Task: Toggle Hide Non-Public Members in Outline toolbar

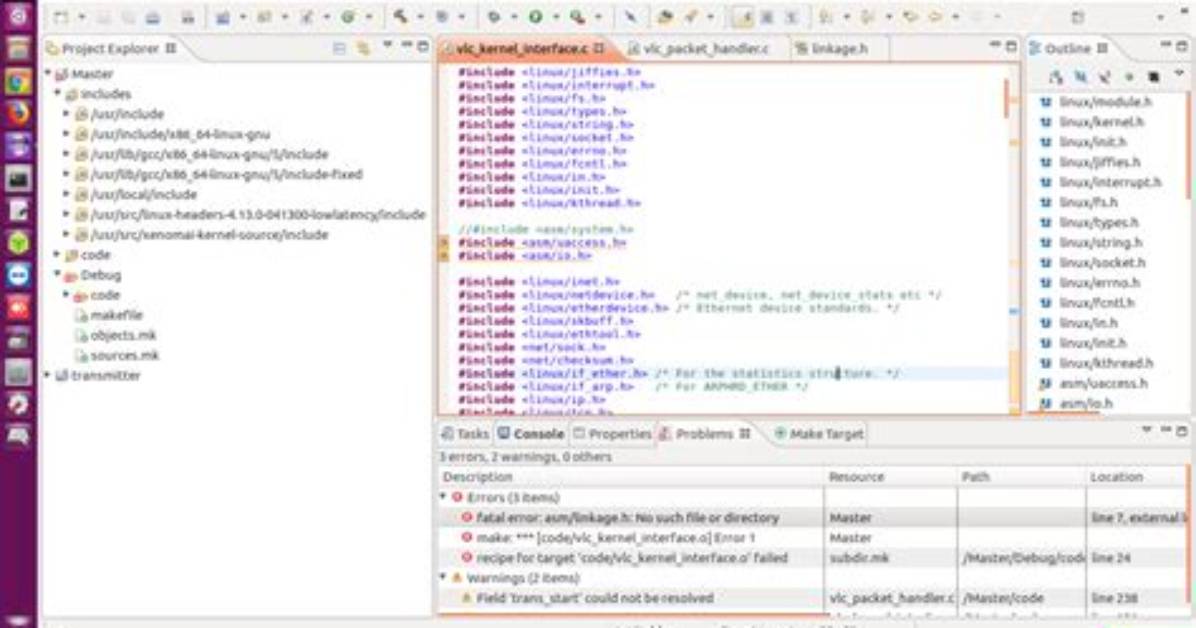Action: [x=1129, y=76]
